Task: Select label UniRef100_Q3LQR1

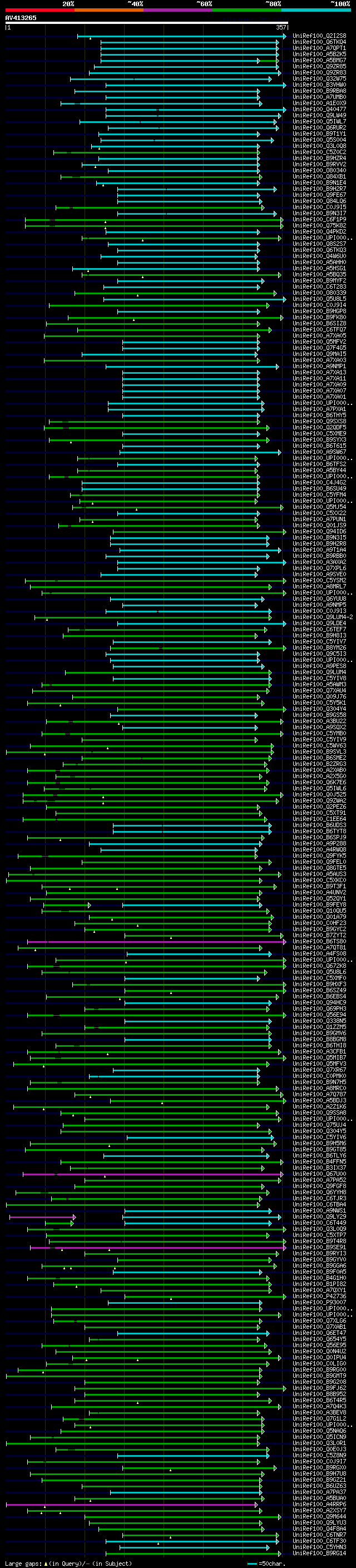Action: [x=319, y=1443]
